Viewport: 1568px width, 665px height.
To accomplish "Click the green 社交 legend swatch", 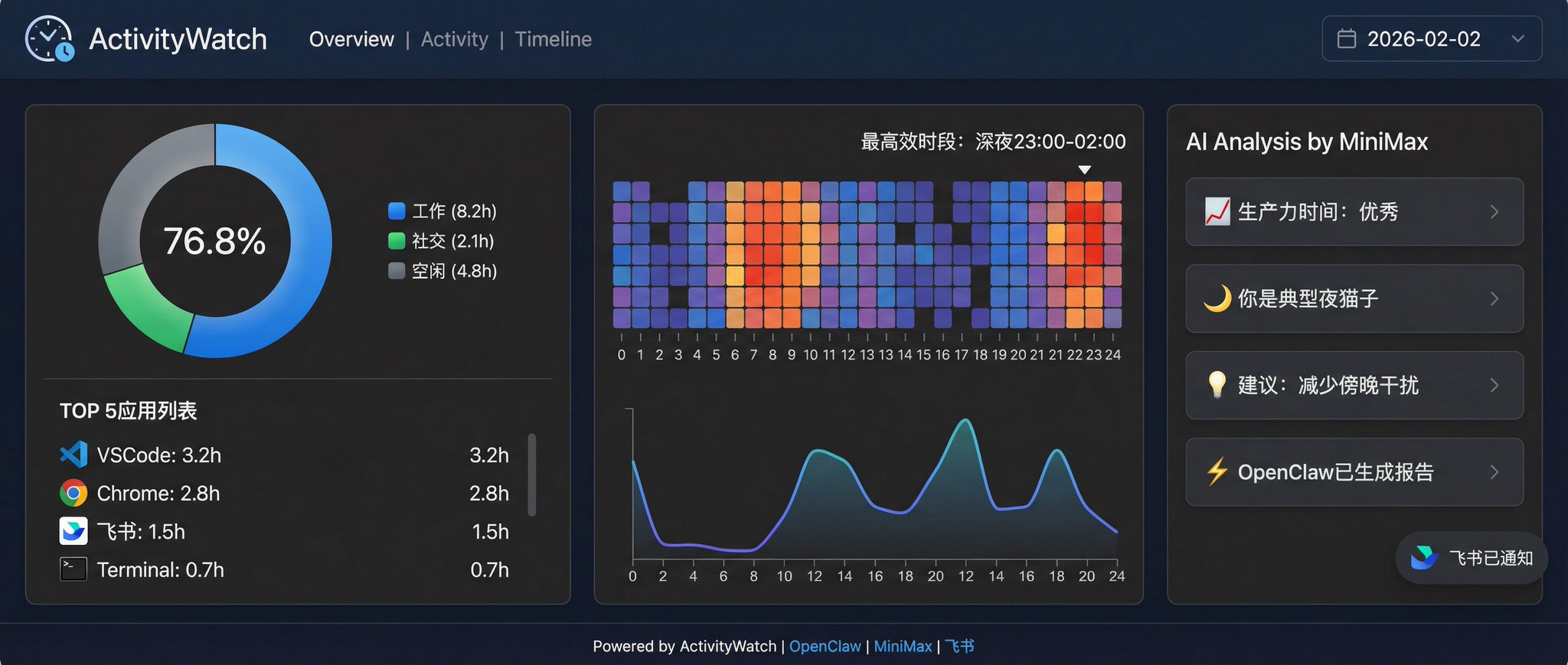I will point(397,241).
